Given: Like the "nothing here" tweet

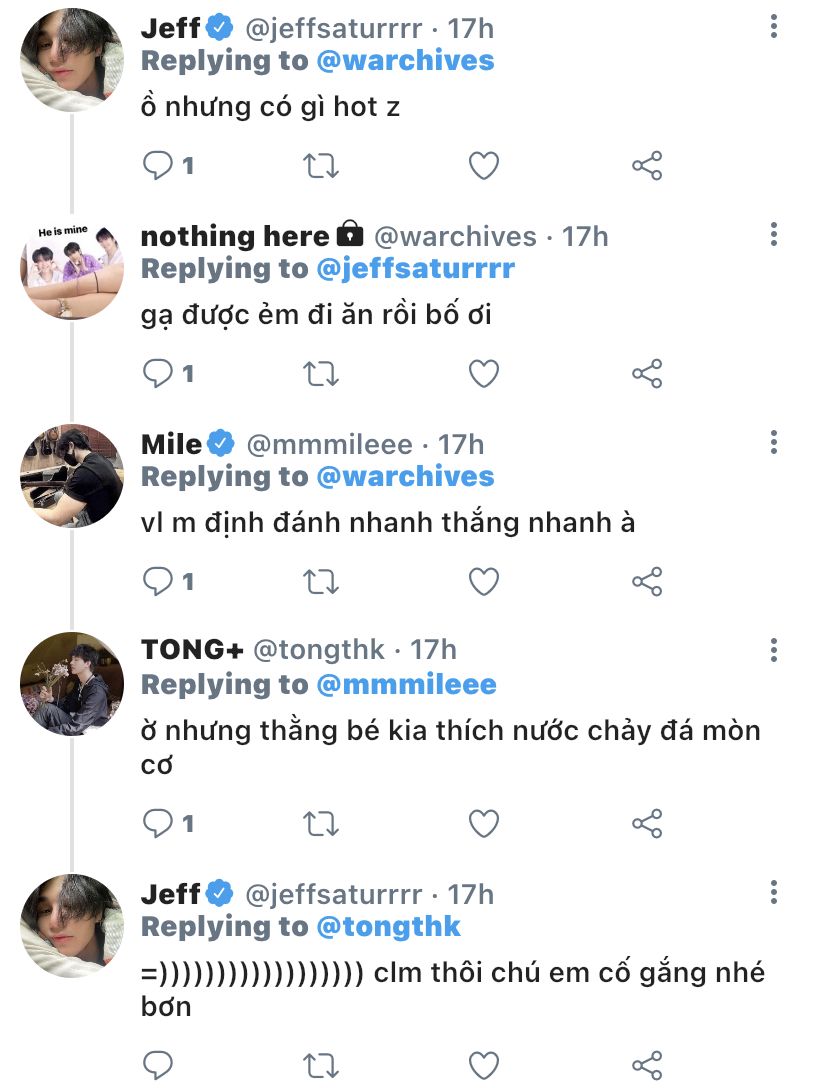Looking at the screenshot, I should click(x=484, y=373).
